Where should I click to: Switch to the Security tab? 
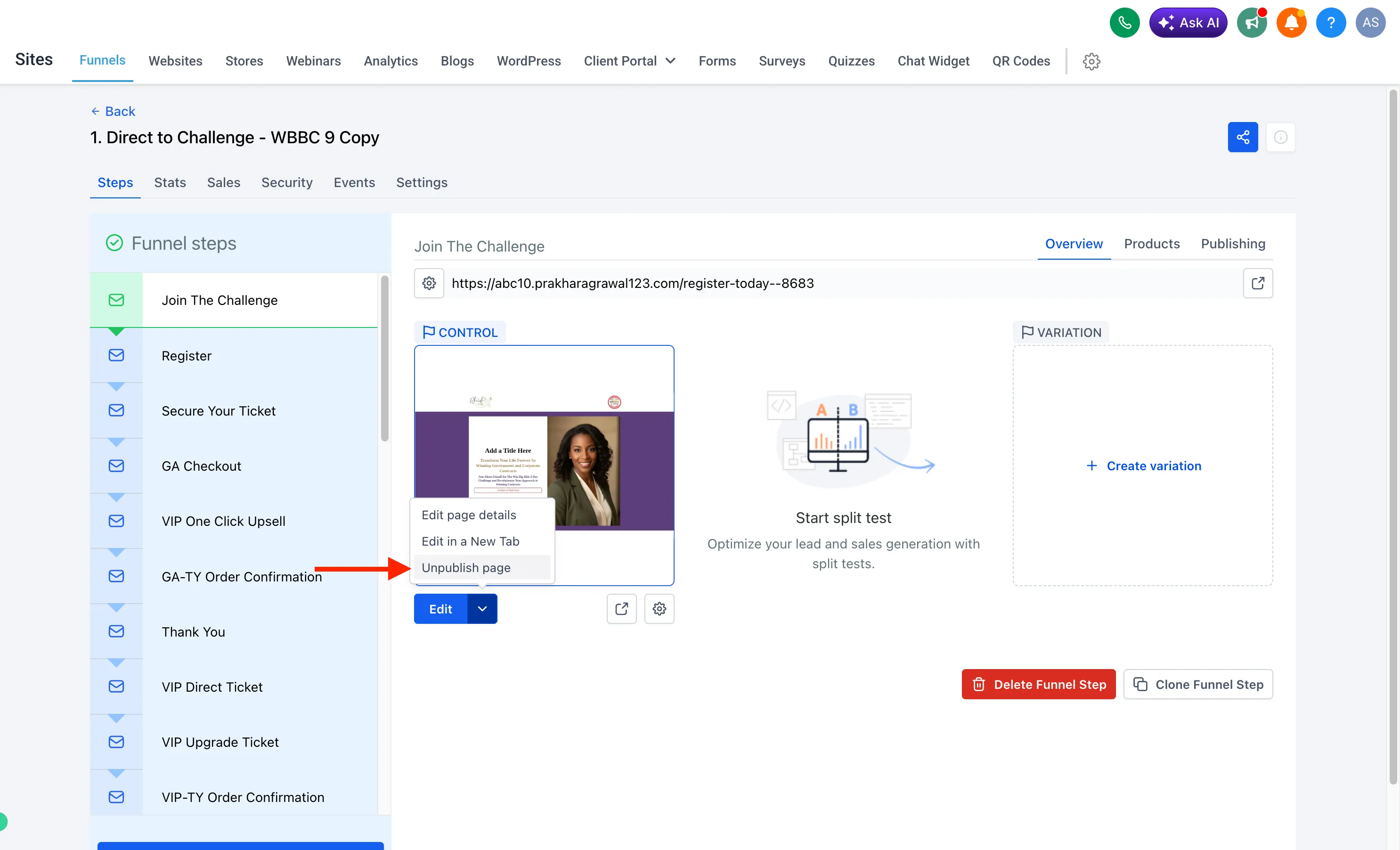[287, 182]
